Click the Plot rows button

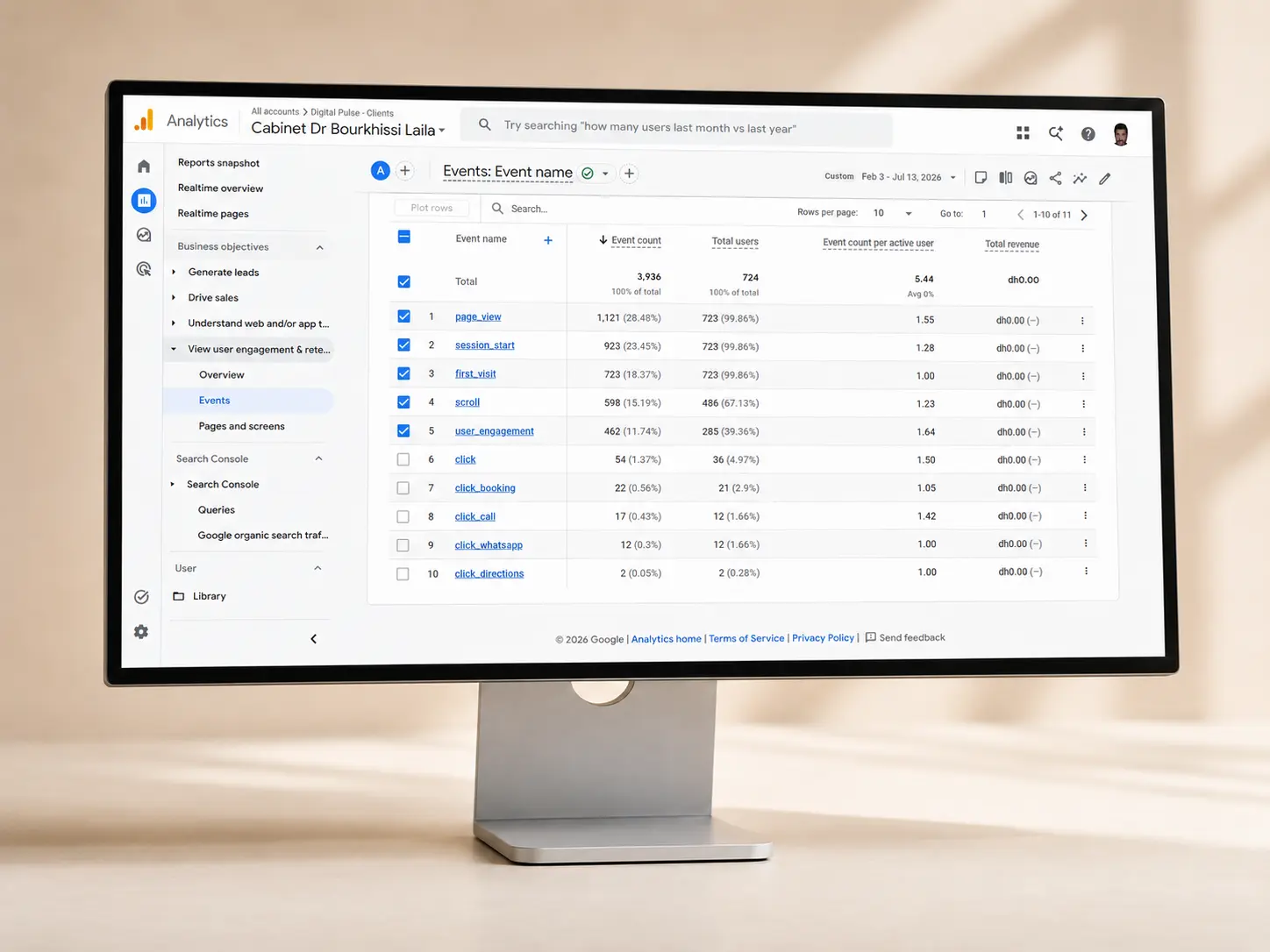coord(432,208)
